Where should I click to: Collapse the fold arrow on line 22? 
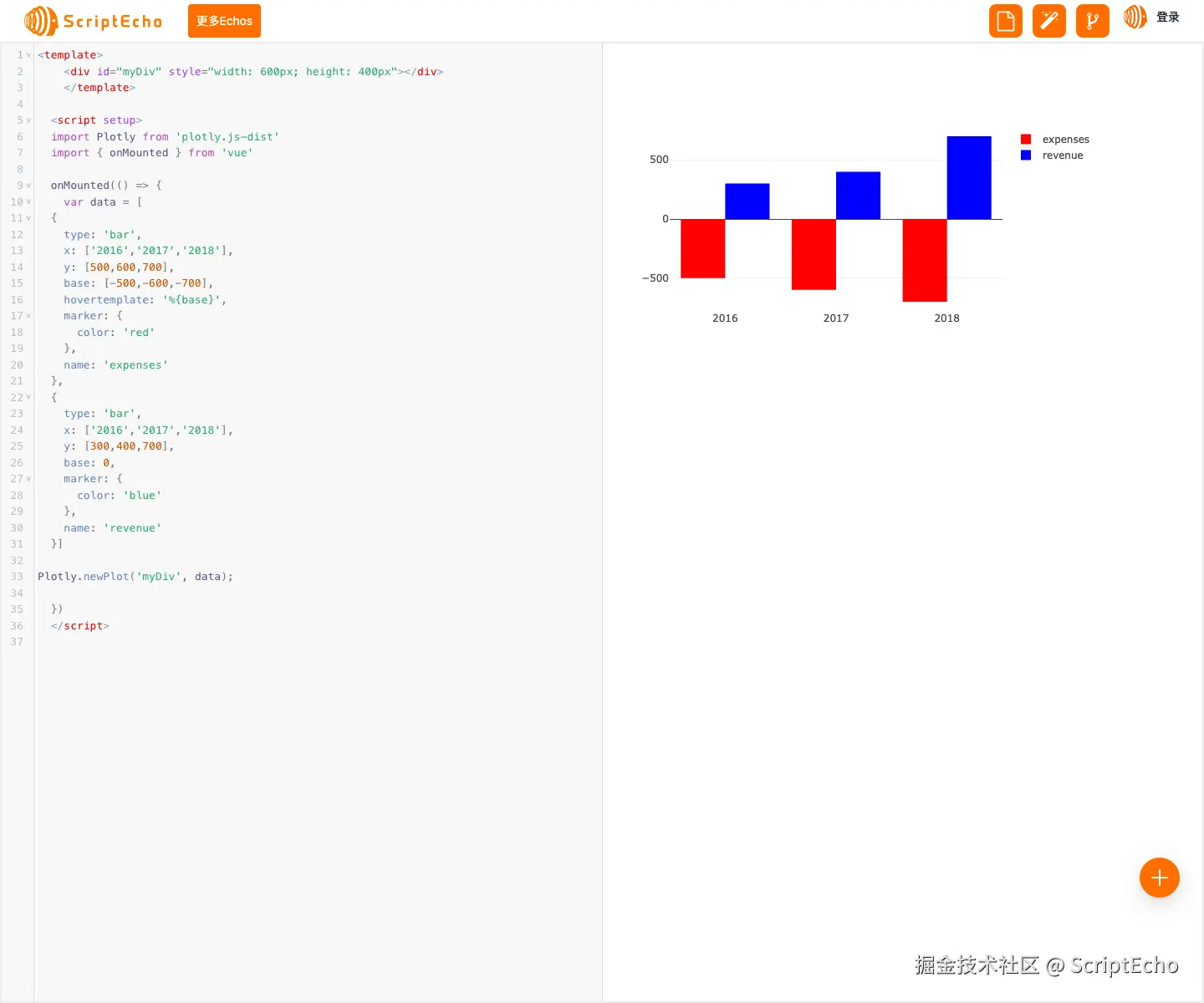click(x=28, y=397)
